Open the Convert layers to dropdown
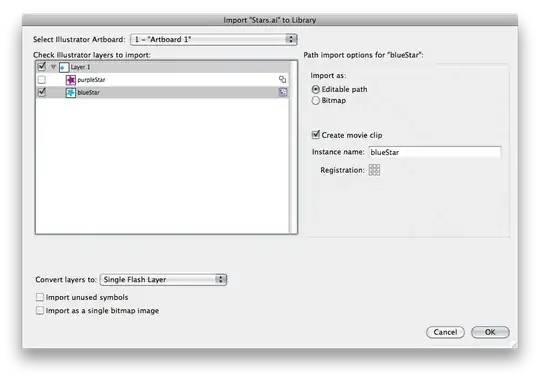 click(163, 280)
